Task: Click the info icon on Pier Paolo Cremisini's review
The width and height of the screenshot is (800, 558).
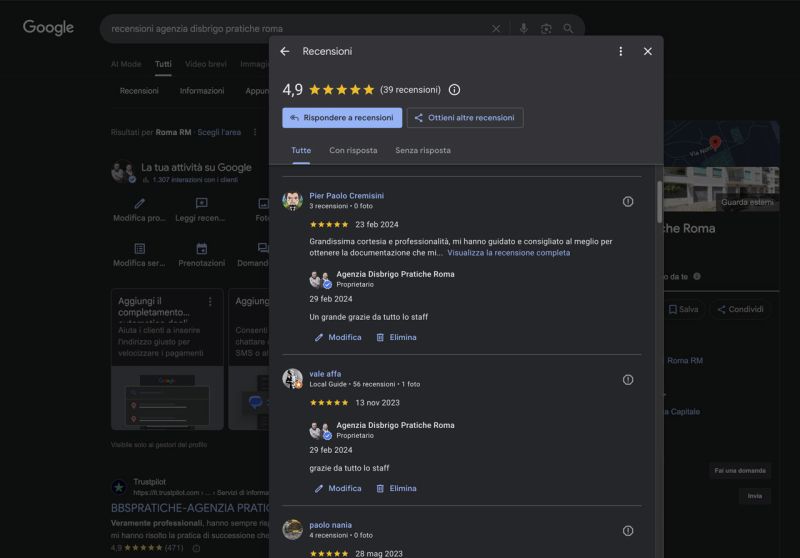Action: click(628, 201)
